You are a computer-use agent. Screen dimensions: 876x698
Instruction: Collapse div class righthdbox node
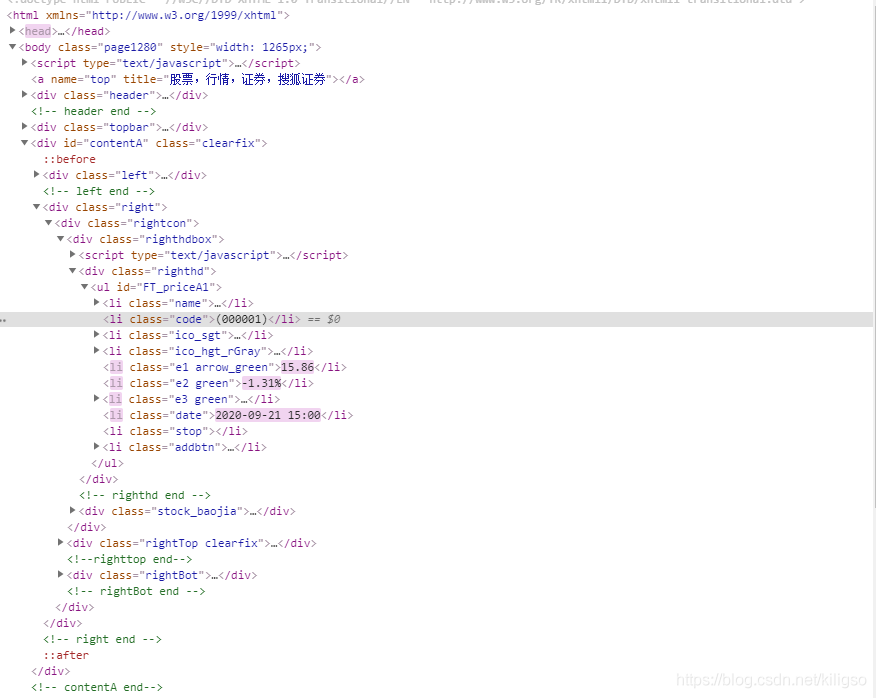pos(60,239)
